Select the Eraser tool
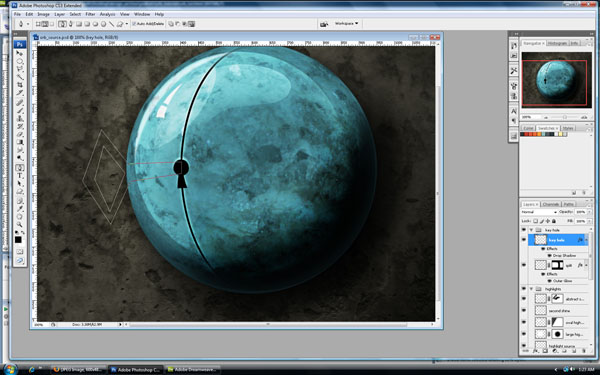This screenshot has height=375, width=600. point(20,134)
